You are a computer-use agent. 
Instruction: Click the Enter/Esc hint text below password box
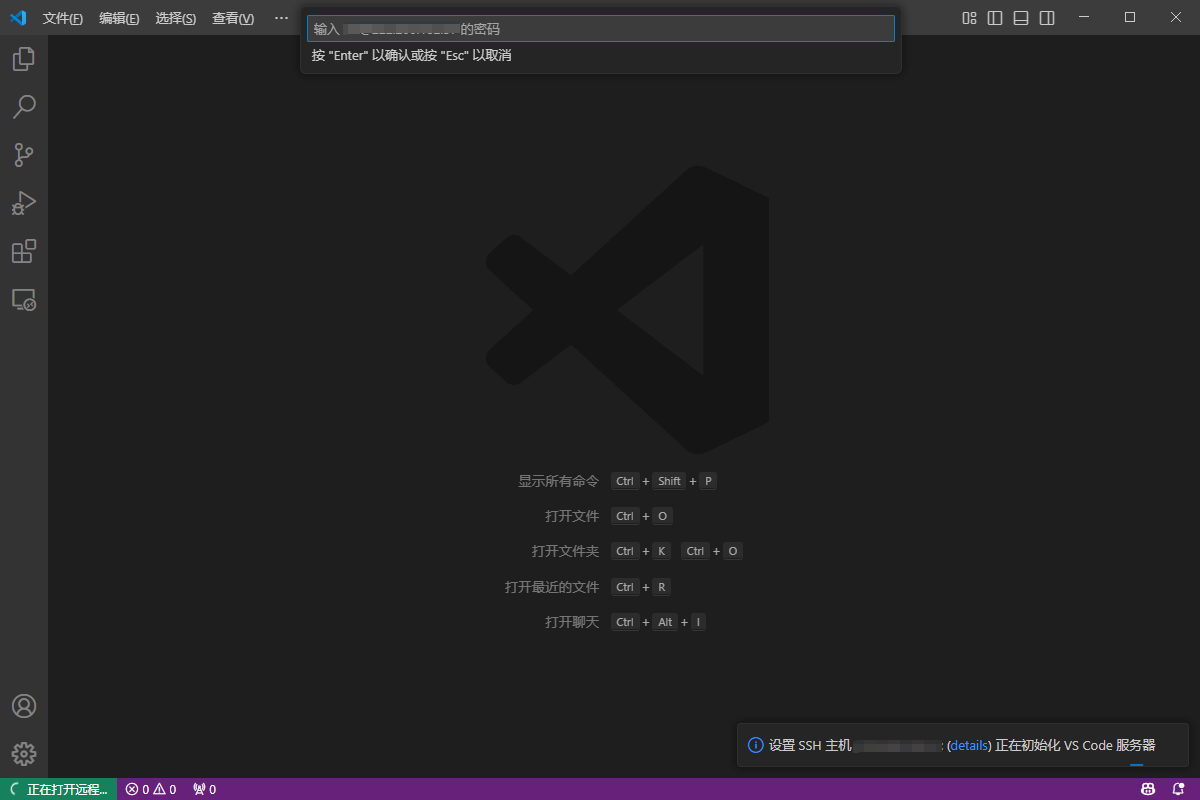(x=412, y=56)
